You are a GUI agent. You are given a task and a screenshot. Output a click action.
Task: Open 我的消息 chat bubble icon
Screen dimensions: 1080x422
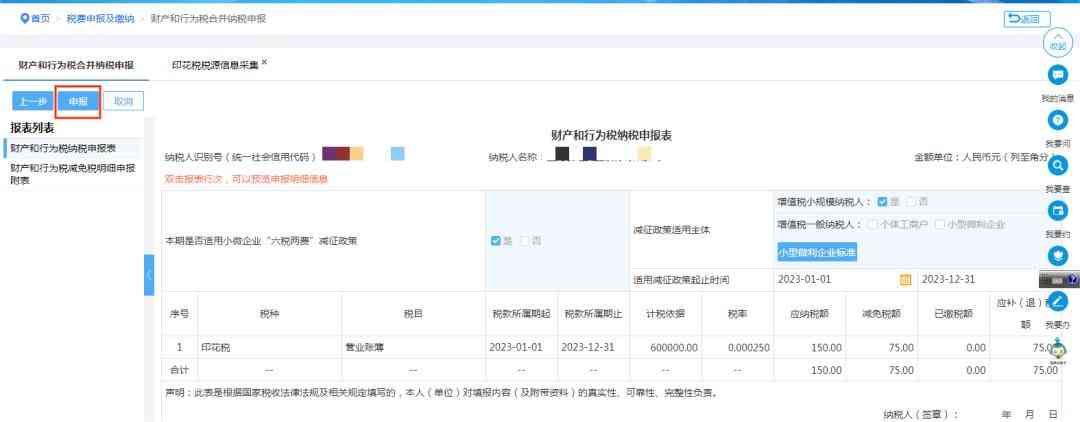(1056, 75)
